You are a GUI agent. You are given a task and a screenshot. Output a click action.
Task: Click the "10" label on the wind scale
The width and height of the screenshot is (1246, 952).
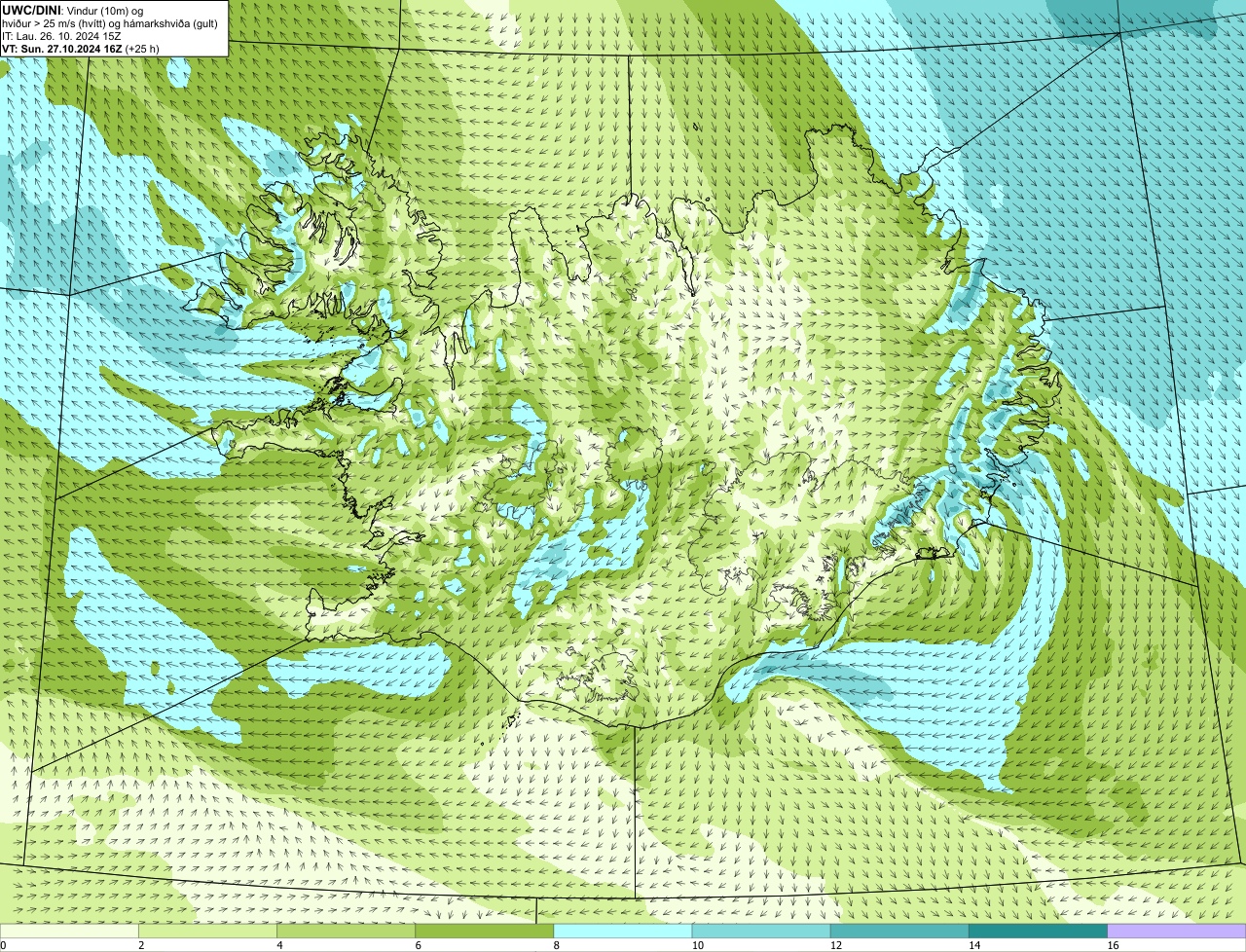[x=698, y=945]
